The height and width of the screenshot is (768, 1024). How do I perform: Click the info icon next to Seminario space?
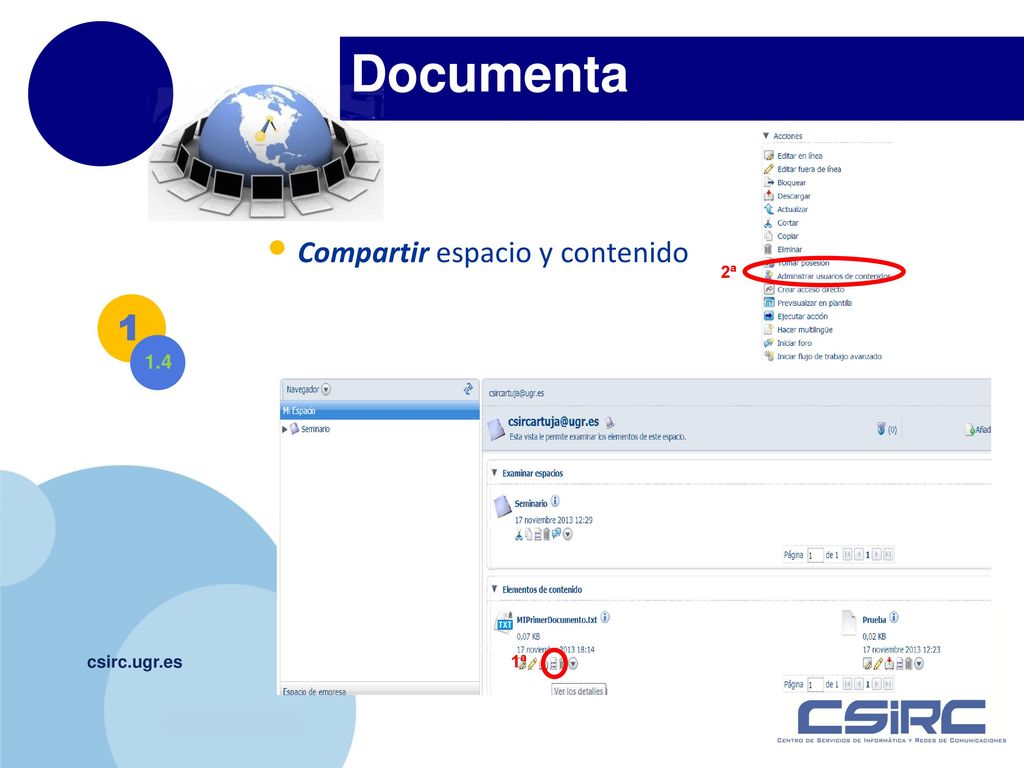[x=555, y=502]
